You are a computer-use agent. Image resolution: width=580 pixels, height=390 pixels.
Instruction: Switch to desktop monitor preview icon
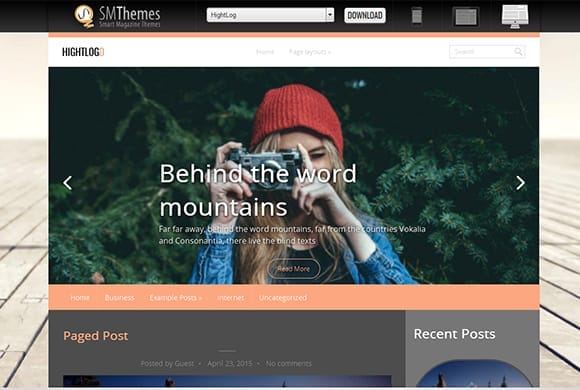[515, 16]
